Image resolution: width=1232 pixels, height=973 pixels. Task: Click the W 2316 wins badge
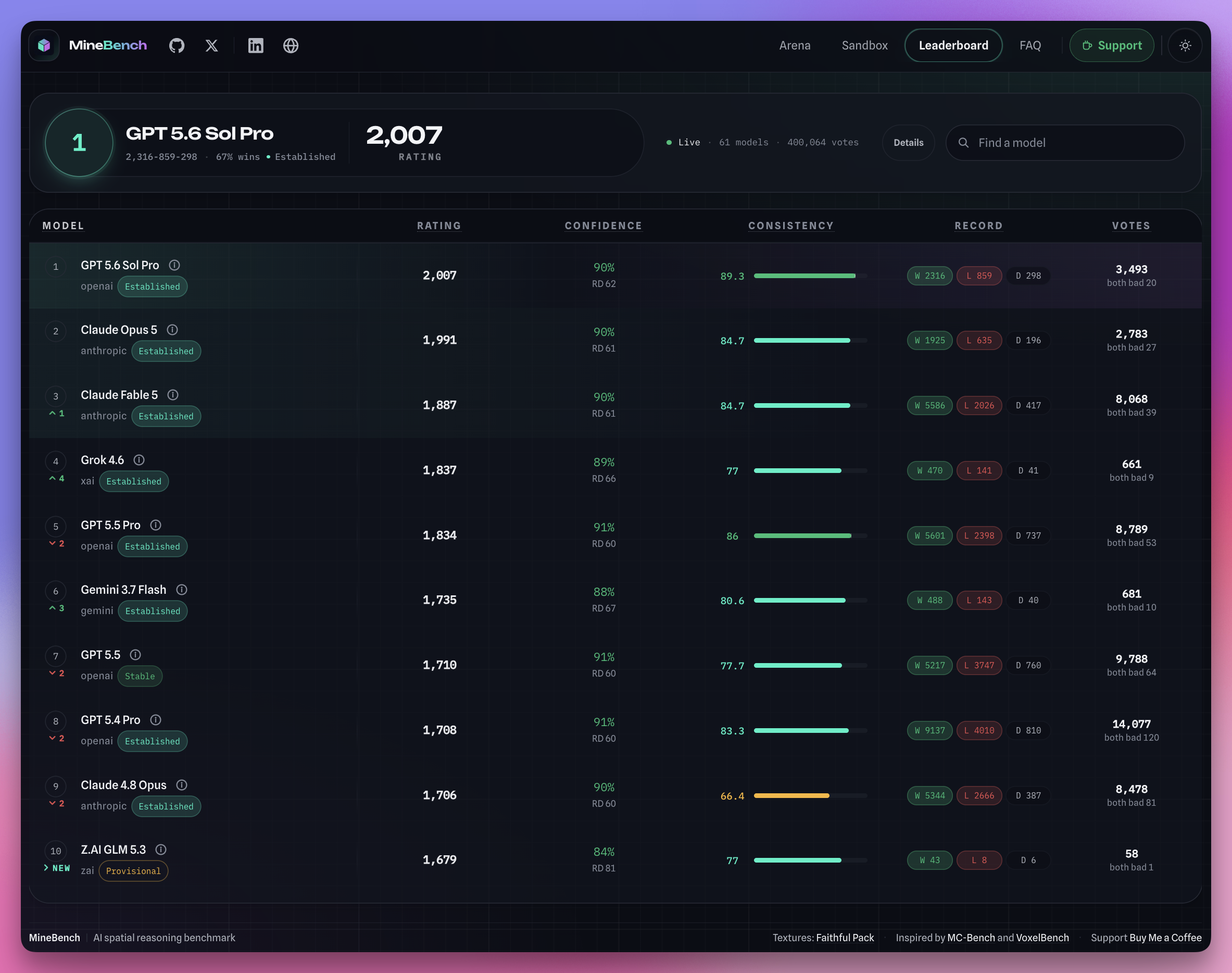[929, 276]
